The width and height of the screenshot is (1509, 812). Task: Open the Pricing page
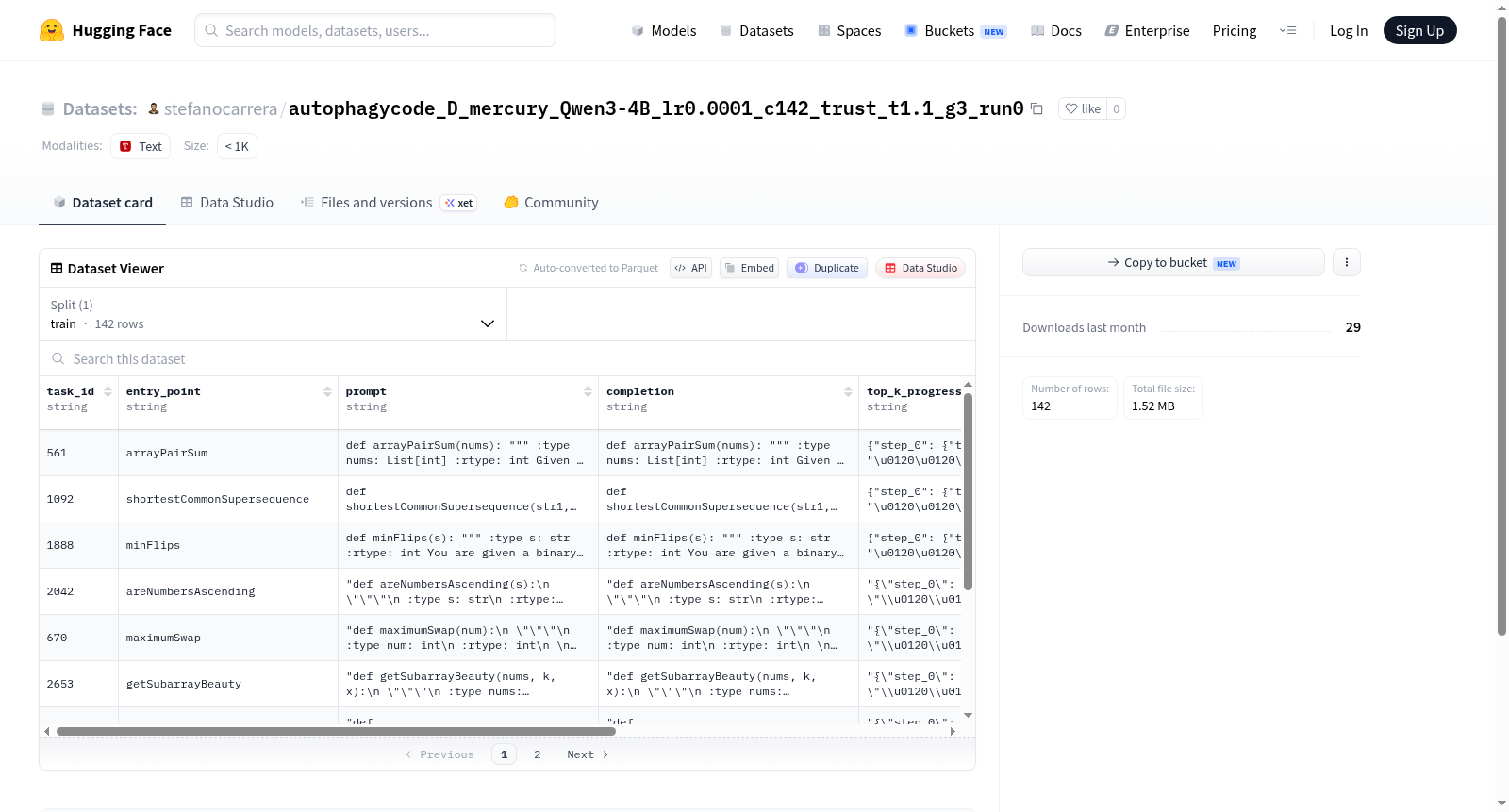1235,30
